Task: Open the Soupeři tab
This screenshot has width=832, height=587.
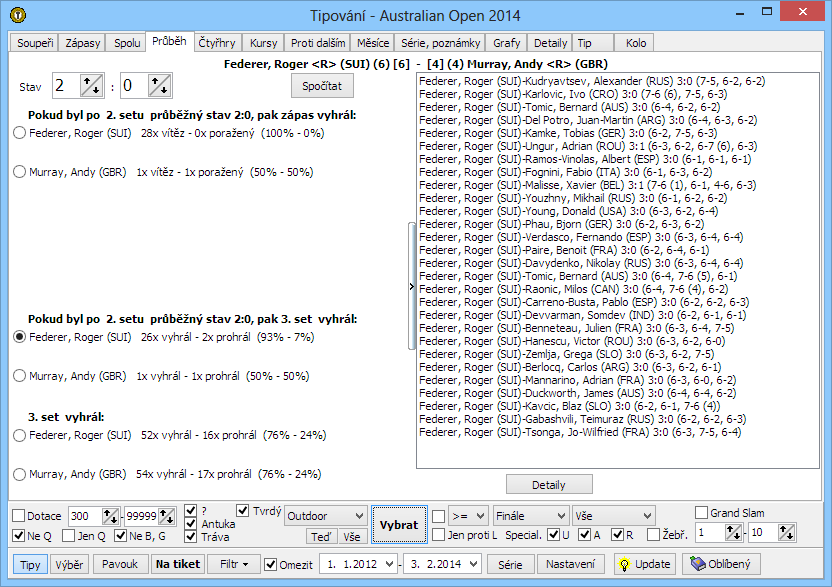Action: point(35,43)
